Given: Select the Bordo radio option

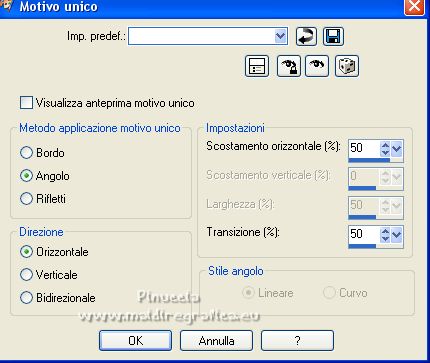Looking at the screenshot, I should point(26,153).
